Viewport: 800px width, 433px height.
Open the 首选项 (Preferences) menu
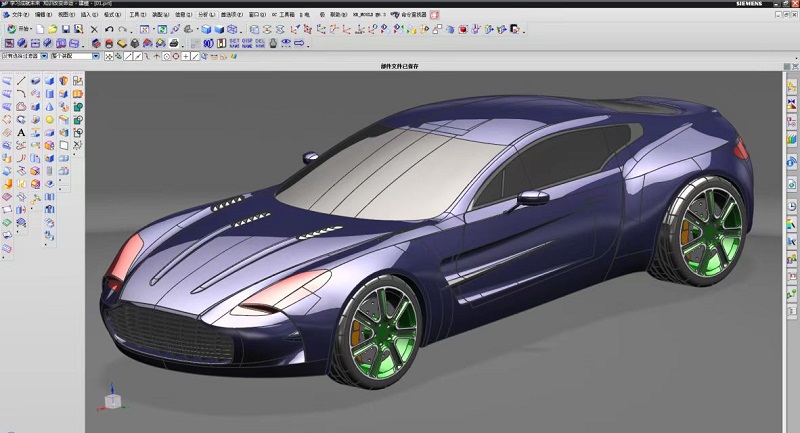click(x=232, y=15)
